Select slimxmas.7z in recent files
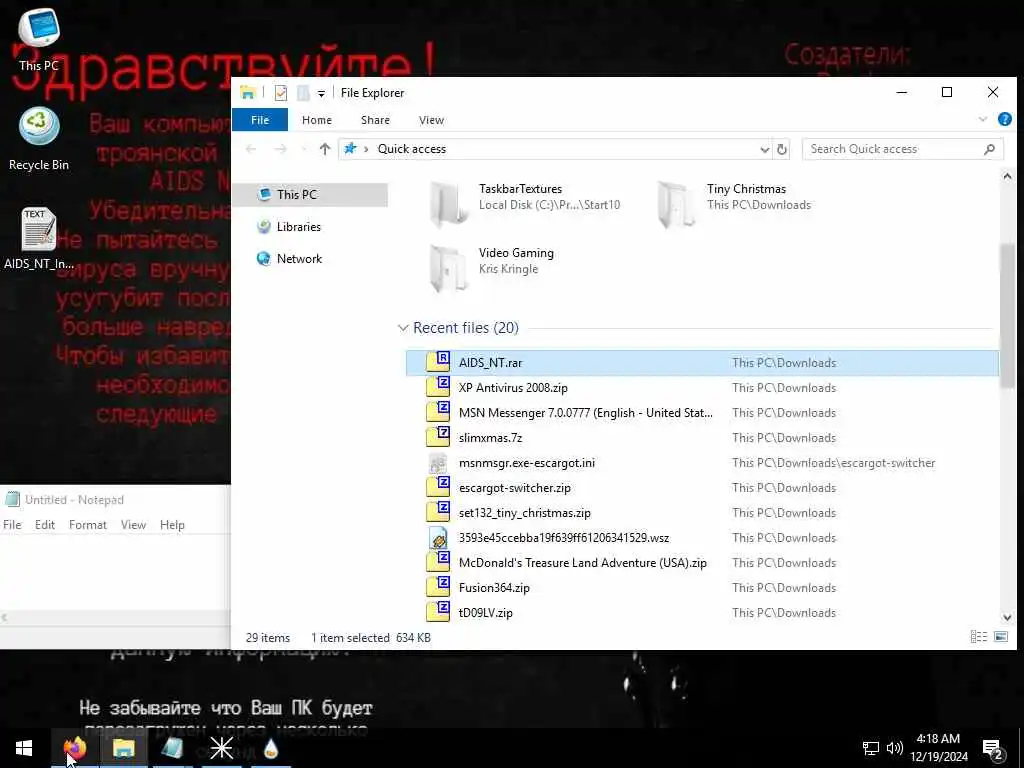The width and height of the screenshot is (1024, 768). tap(702, 438)
